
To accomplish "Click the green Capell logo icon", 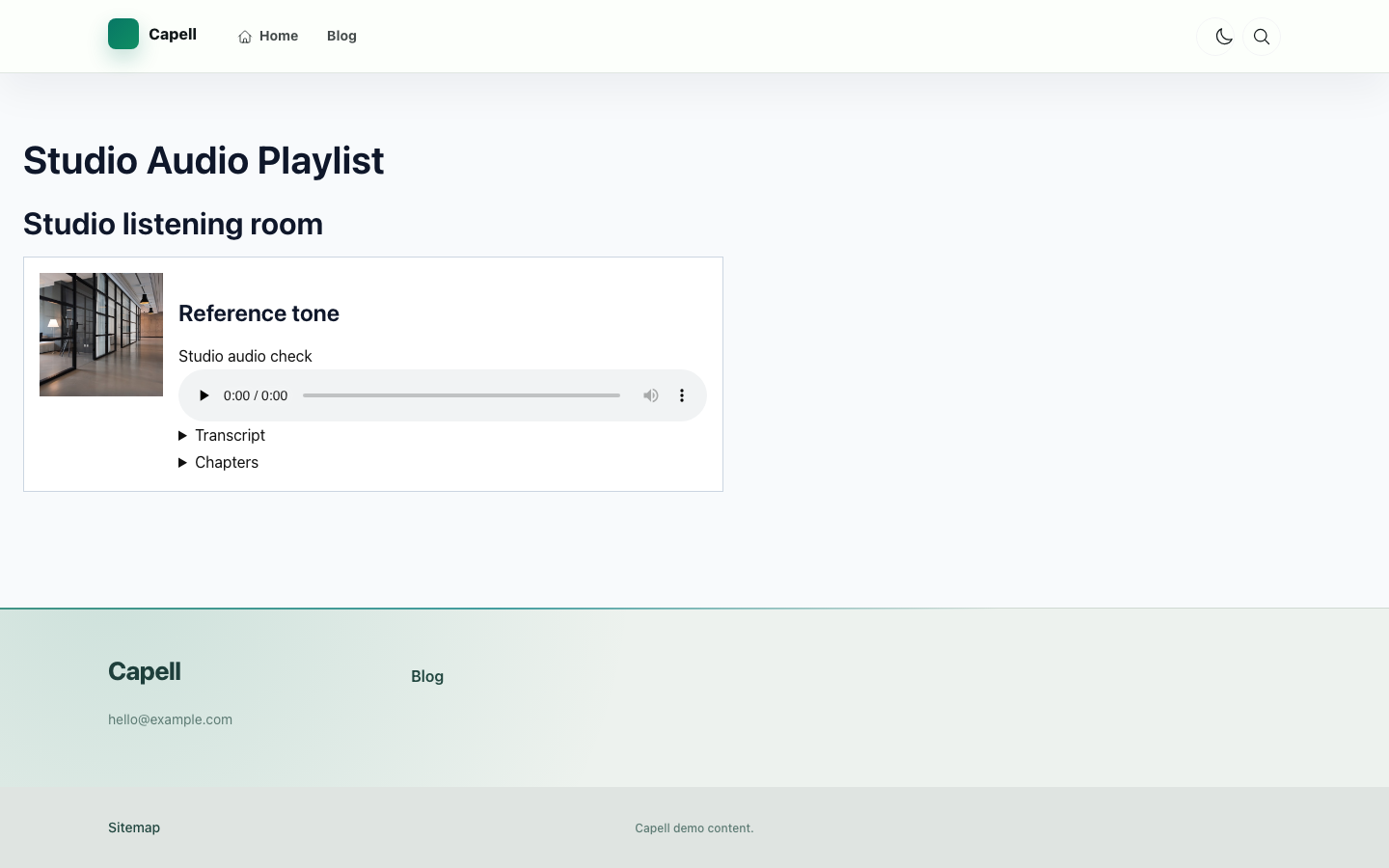I will pyautogui.click(x=123, y=34).
